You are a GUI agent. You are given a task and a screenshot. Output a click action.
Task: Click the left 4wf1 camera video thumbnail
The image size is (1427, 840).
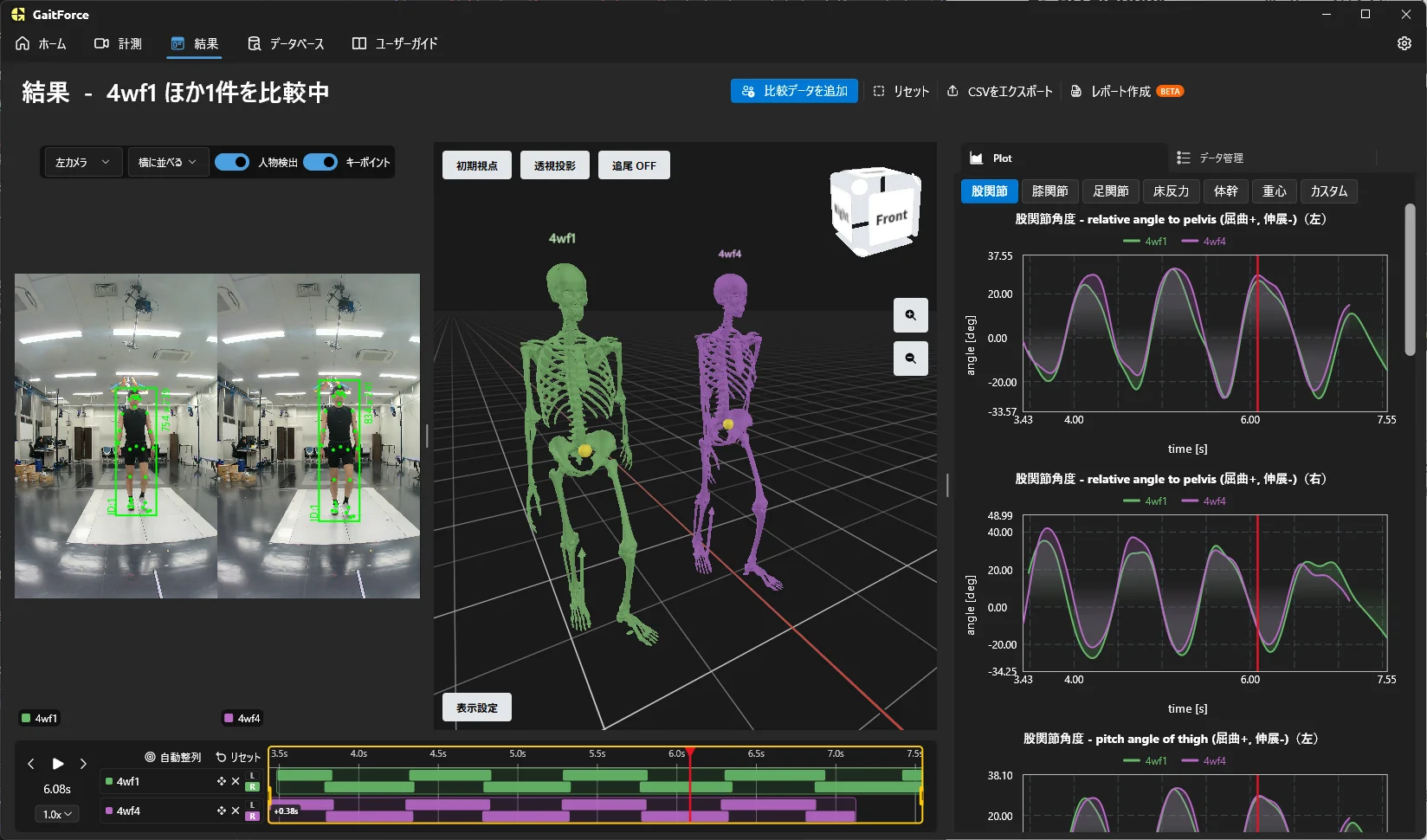116,436
